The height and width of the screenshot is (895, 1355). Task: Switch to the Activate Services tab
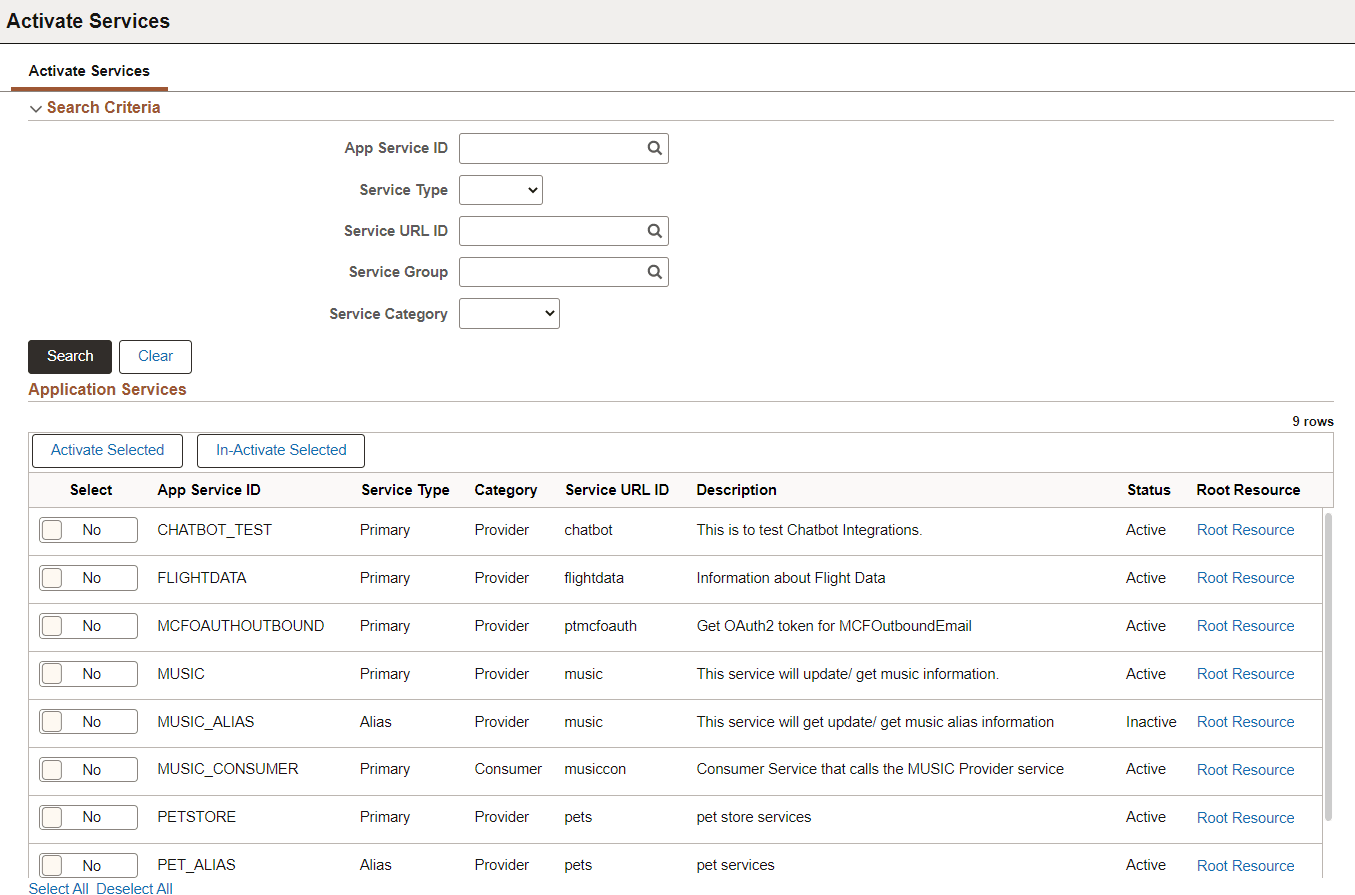(89, 71)
